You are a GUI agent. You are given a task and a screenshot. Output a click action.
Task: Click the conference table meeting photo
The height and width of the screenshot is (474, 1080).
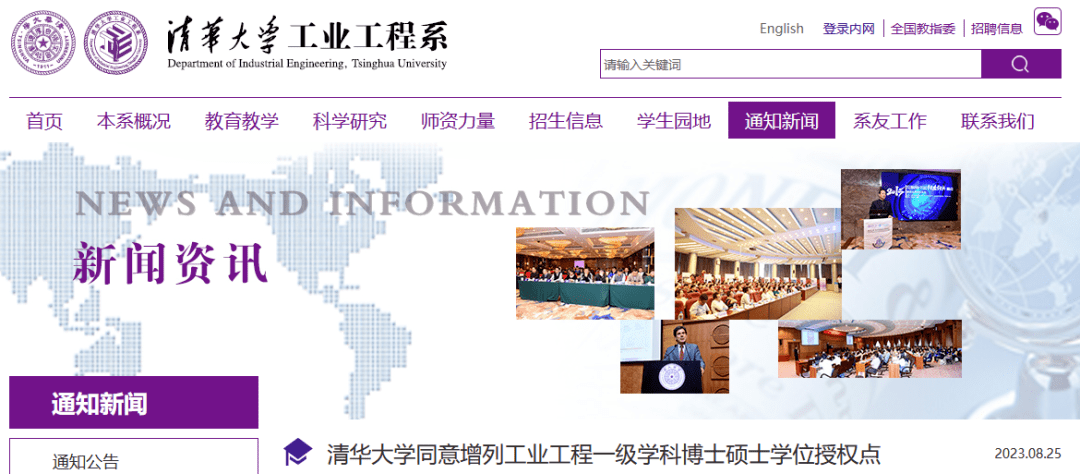(585, 274)
